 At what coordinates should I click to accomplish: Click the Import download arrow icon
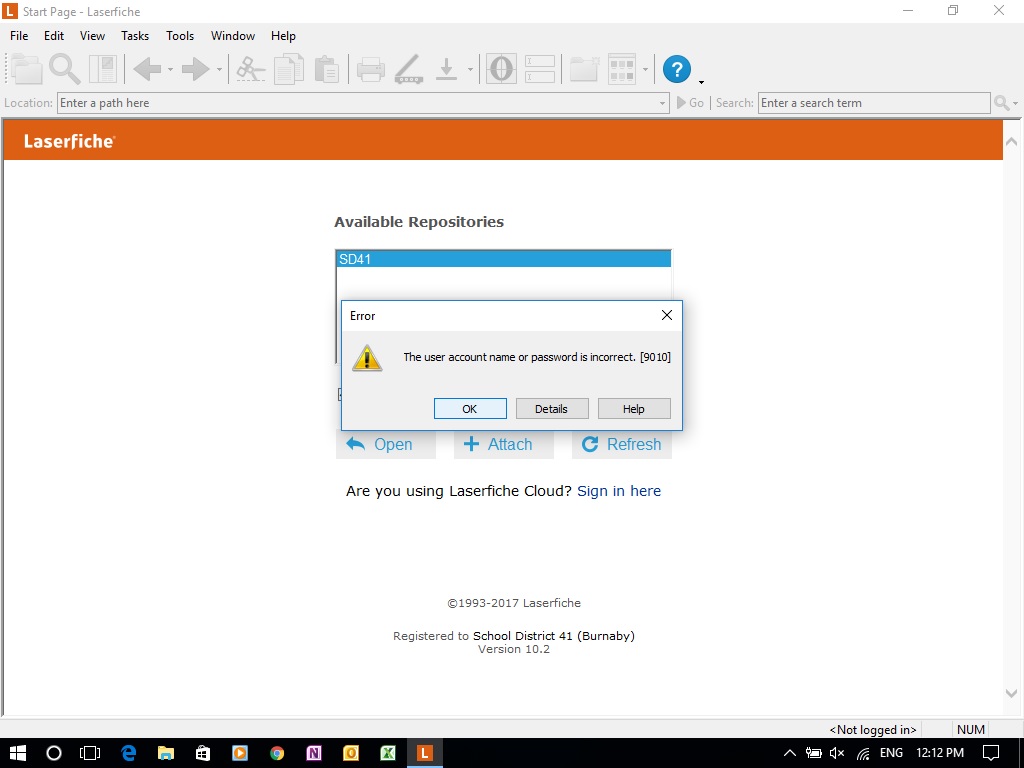(x=447, y=69)
